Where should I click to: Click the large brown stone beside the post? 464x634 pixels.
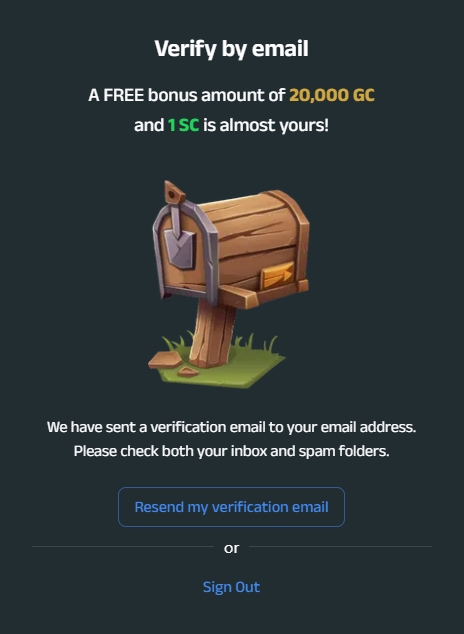(165, 359)
